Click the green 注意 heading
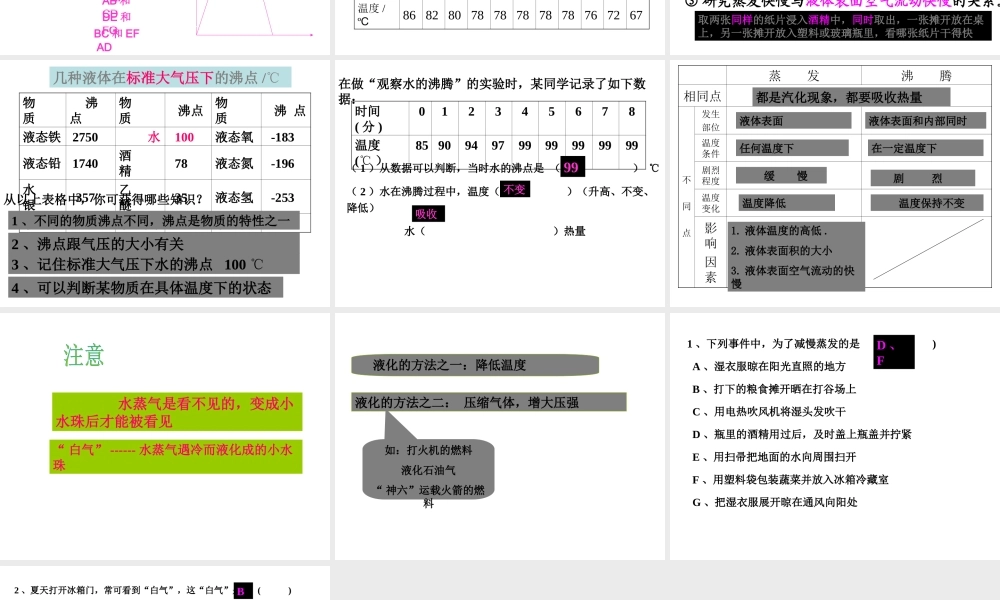This screenshot has height=600, width=1000. pyautogui.click(x=84, y=355)
